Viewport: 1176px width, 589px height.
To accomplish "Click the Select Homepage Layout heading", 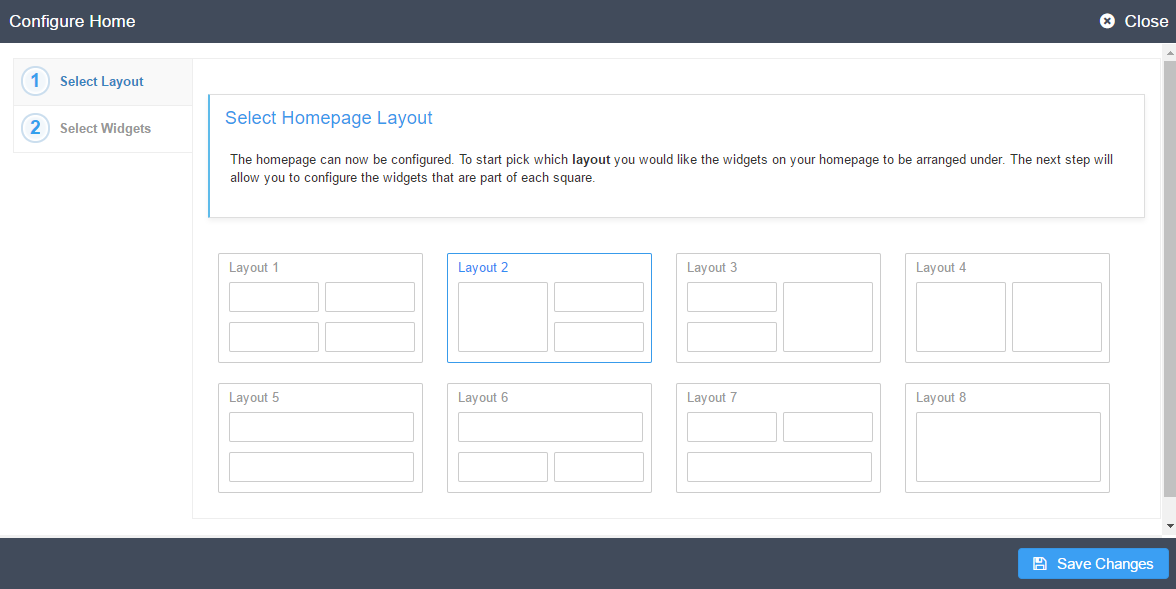I will [328, 118].
